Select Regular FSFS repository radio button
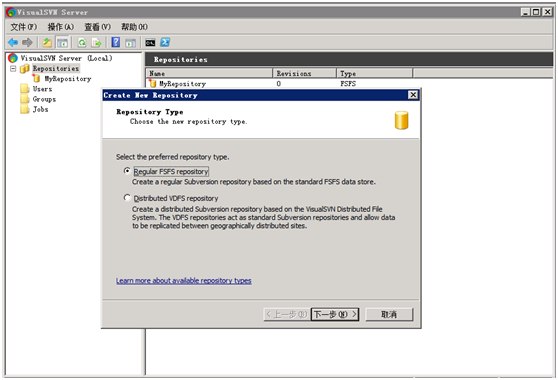Viewport: 558px width, 380px height. [127, 171]
